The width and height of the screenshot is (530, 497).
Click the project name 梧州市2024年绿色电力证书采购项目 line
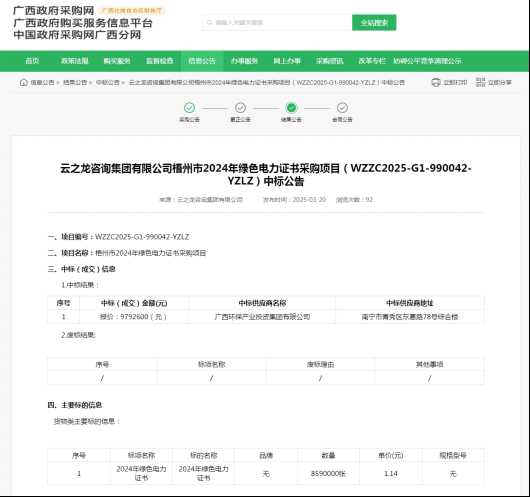tap(127, 253)
